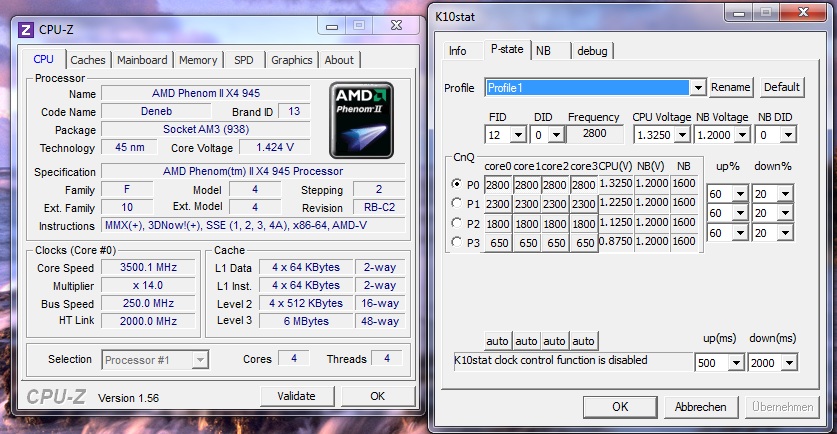Open the P2 row up% dropdown
Viewport: 837px width, 434px height.
click(740, 233)
